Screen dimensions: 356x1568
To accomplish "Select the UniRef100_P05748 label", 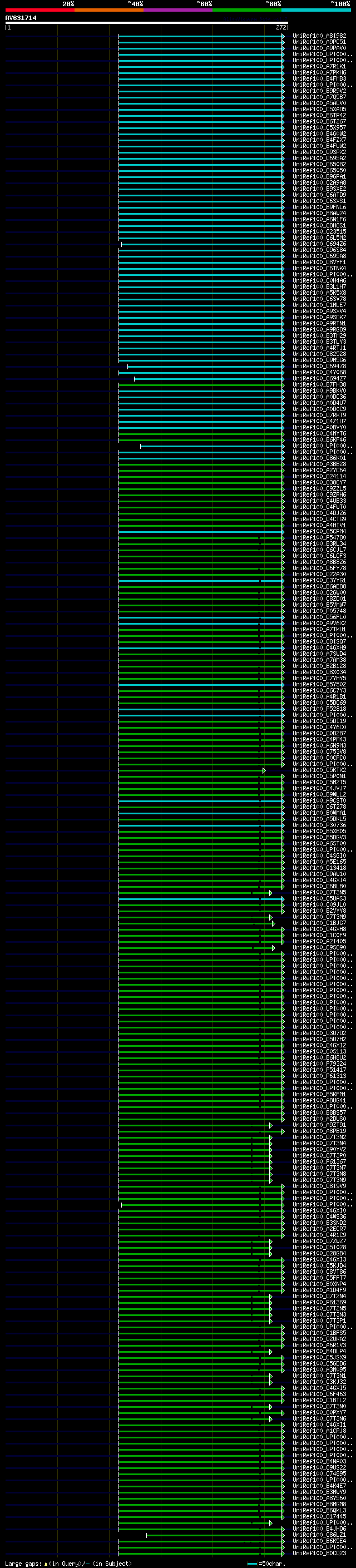I will [319, 611].
